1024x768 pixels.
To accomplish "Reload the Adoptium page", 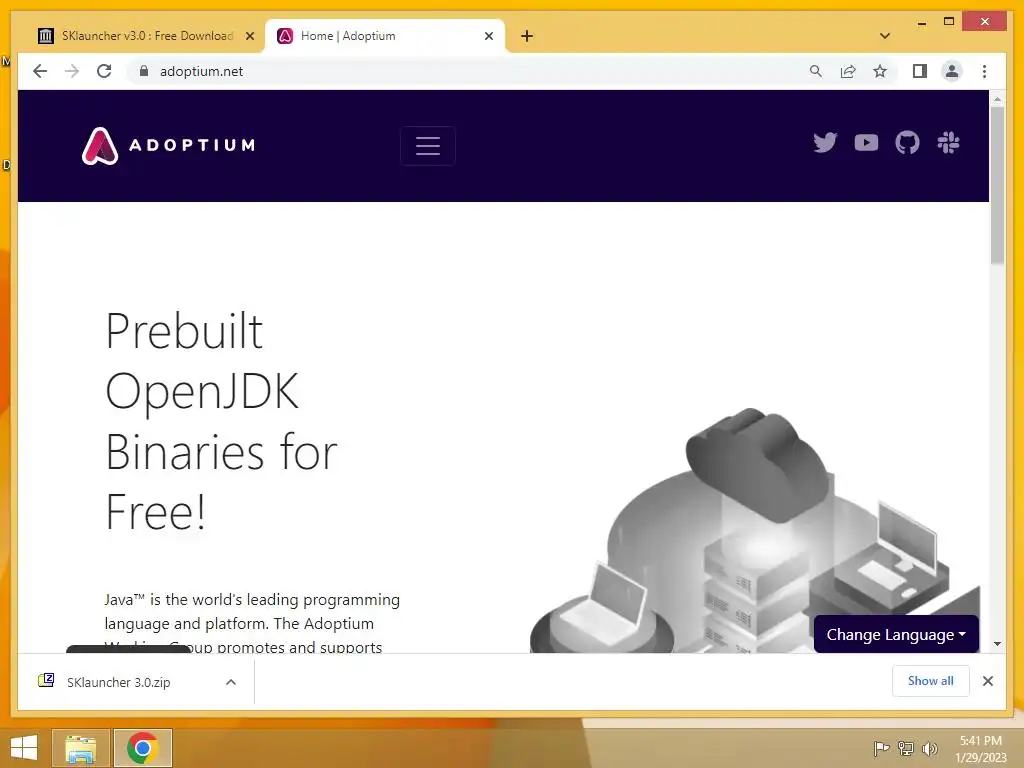I will 104,71.
